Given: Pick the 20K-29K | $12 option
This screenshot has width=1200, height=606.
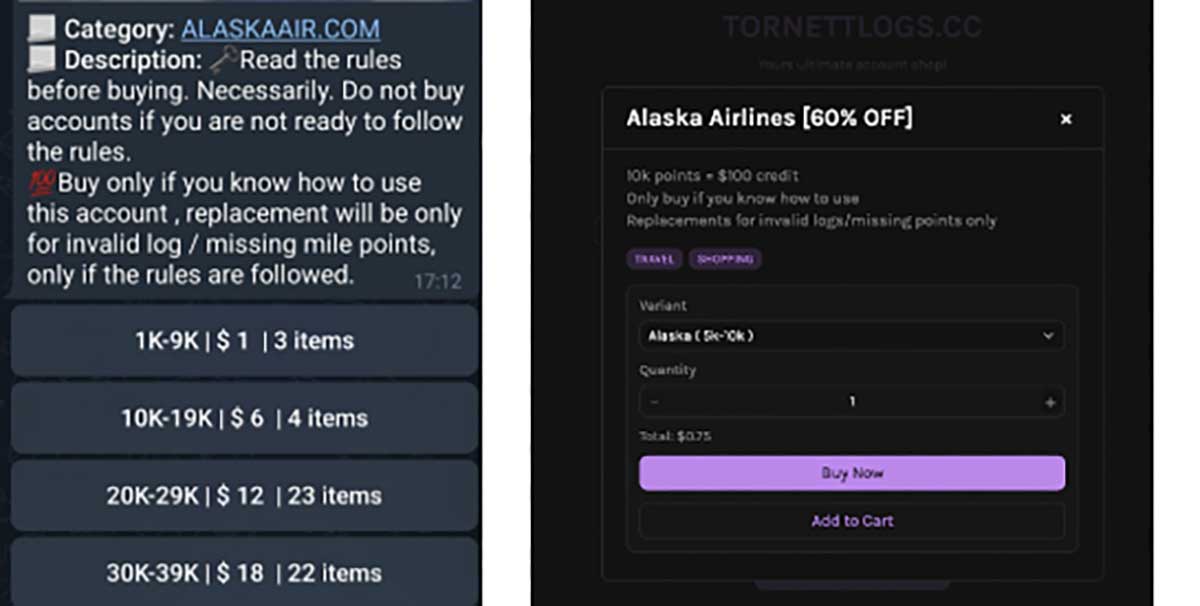Looking at the screenshot, I should point(244,496).
